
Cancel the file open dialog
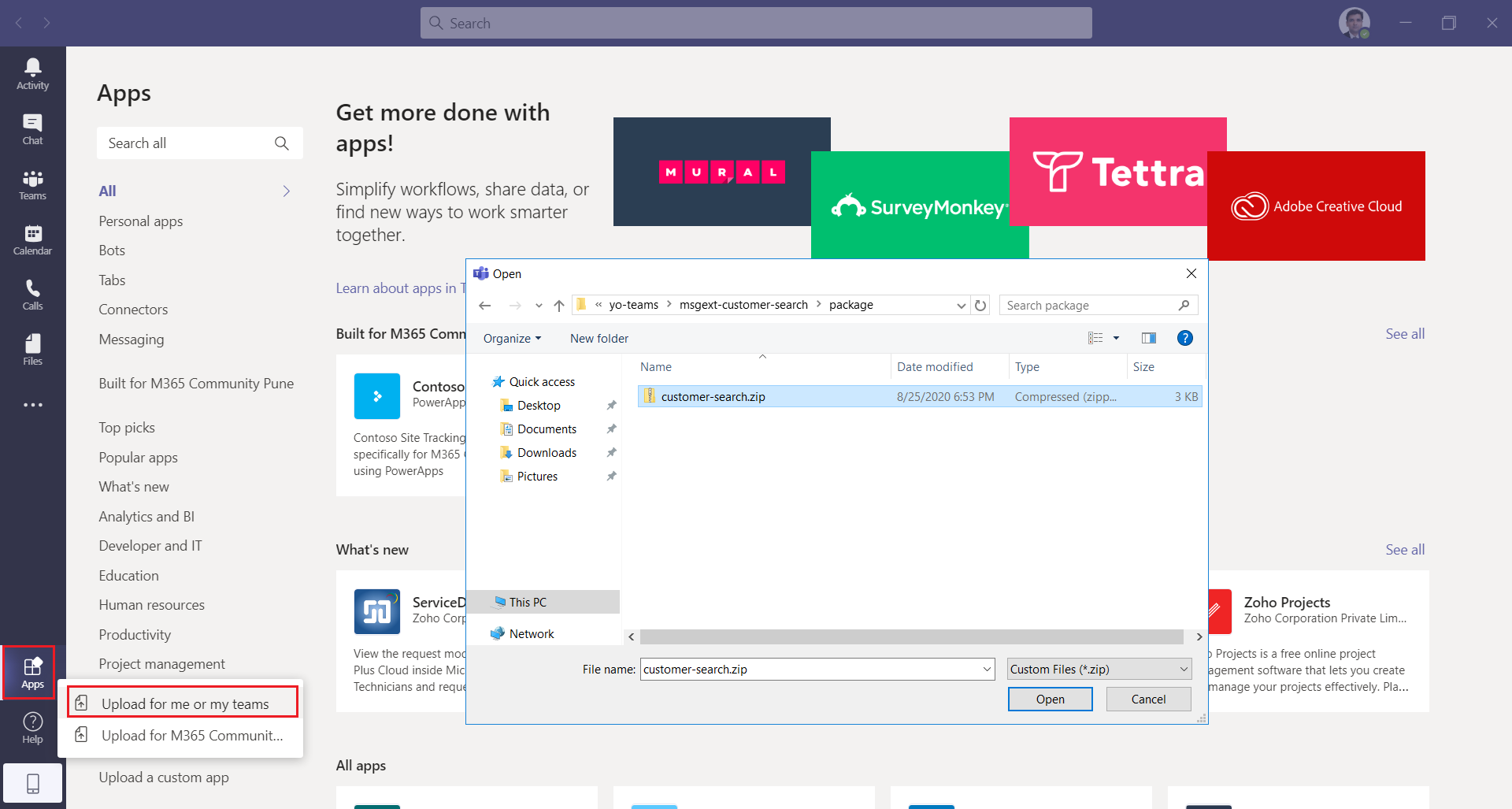1147,699
